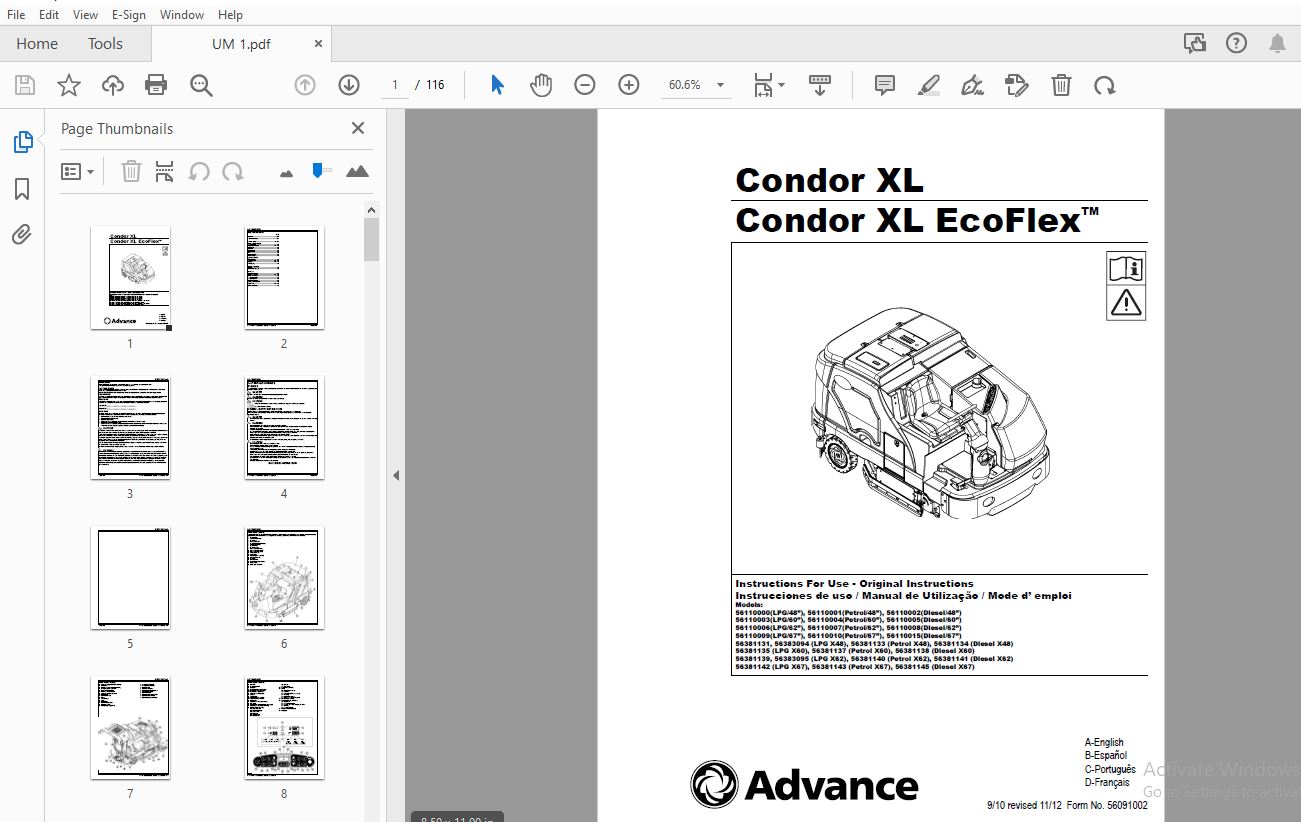The height and width of the screenshot is (822, 1301).
Task: Add a comment note
Action: pyautogui.click(x=885, y=85)
